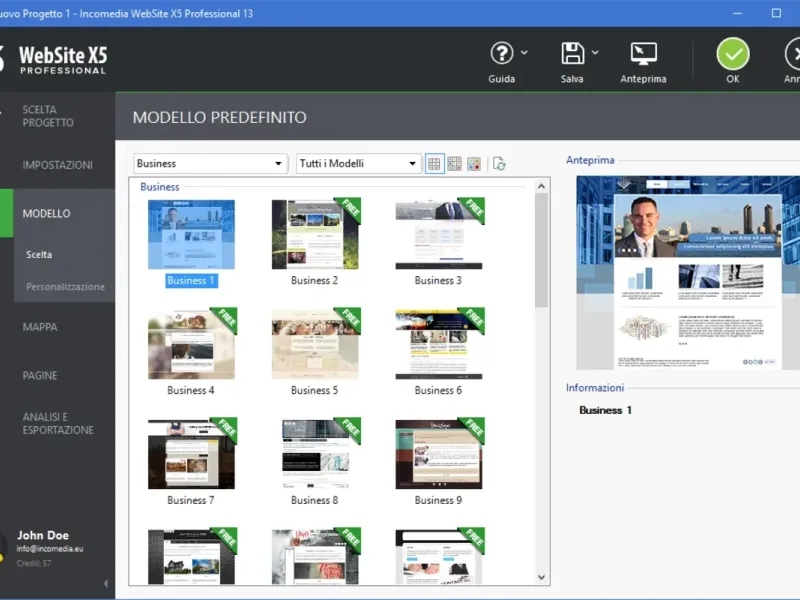
Task: Select the Business 1 template thumbnail
Action: click(x=191, y=234)
